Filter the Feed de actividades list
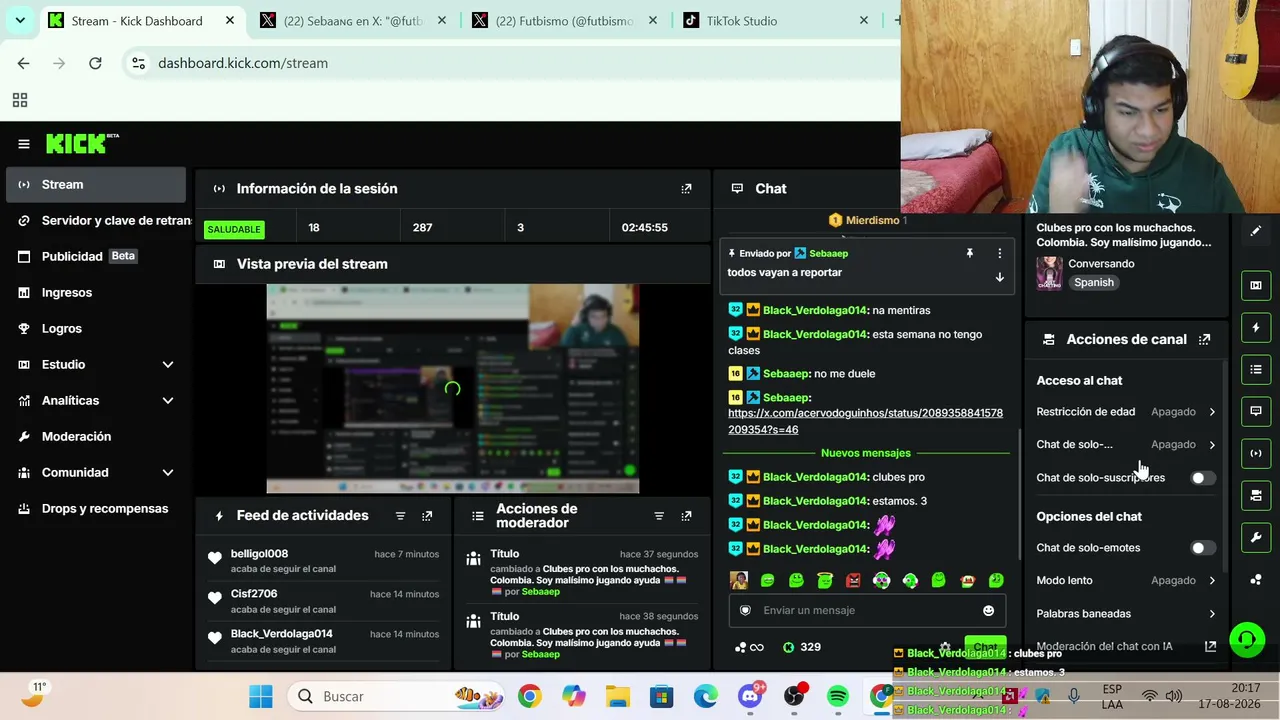Viewport: 1280px width, 720px height. (x=400, y=516)
